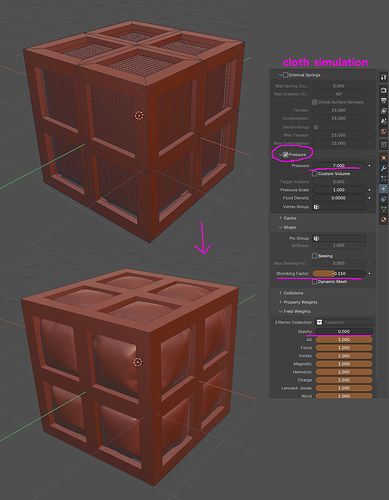Click the Magnetic field weight slider
Image resolution: width=389 pixels, height=500 pixels.
click(344, 364)
